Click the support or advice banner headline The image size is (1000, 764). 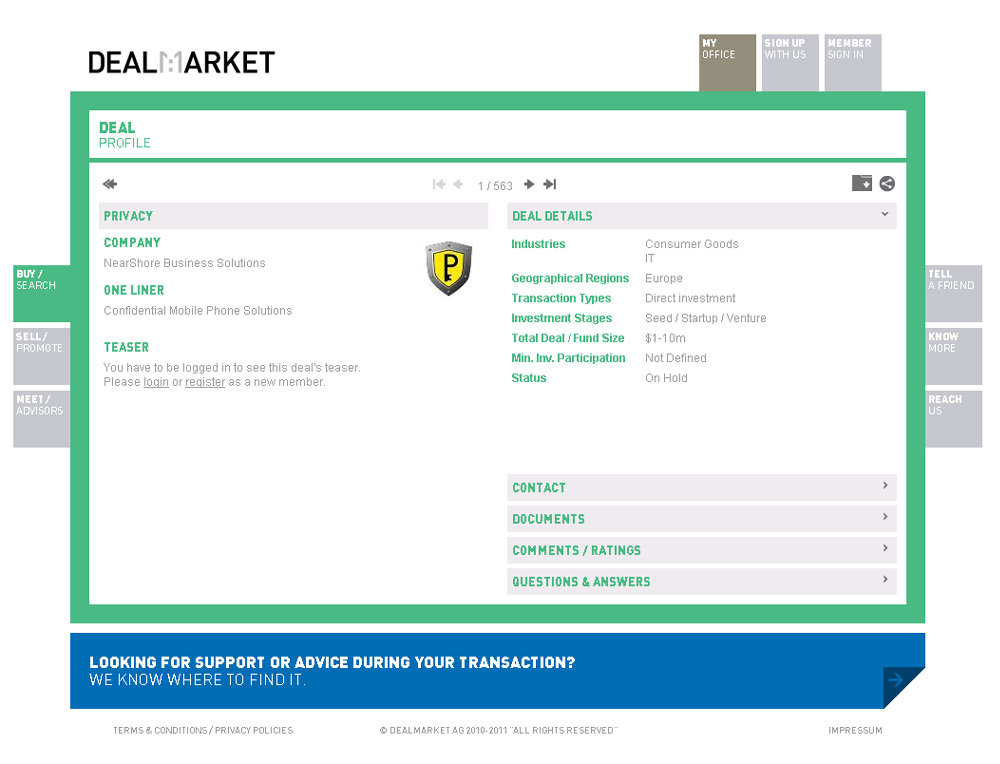coord(332,663)
